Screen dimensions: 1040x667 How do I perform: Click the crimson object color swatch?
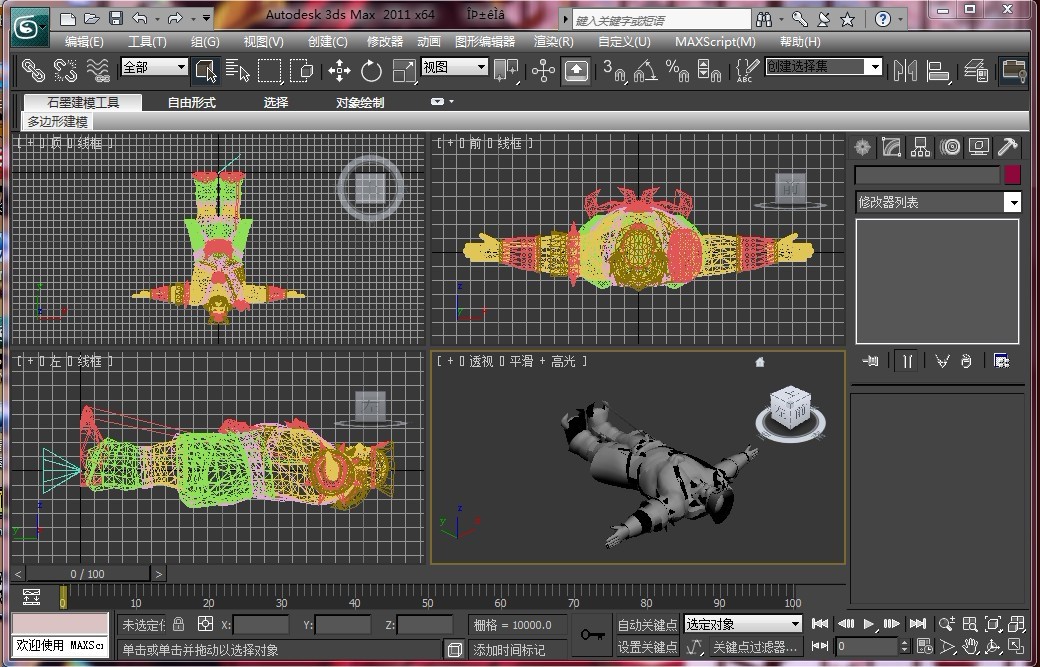click(x=1012, y=174)
